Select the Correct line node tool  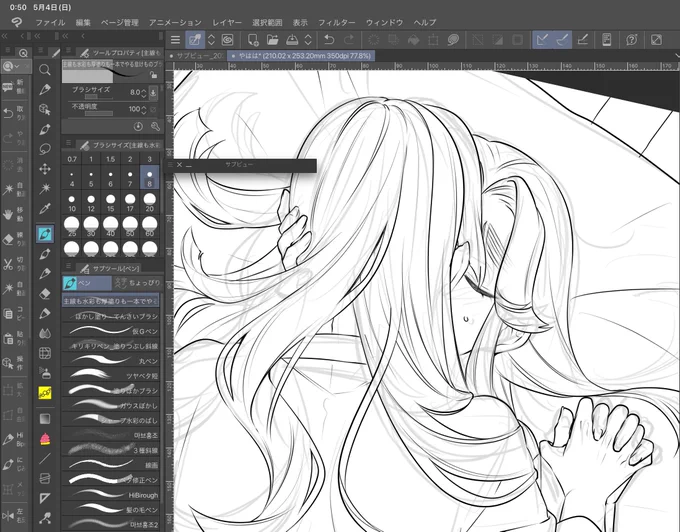pos(45,518)
